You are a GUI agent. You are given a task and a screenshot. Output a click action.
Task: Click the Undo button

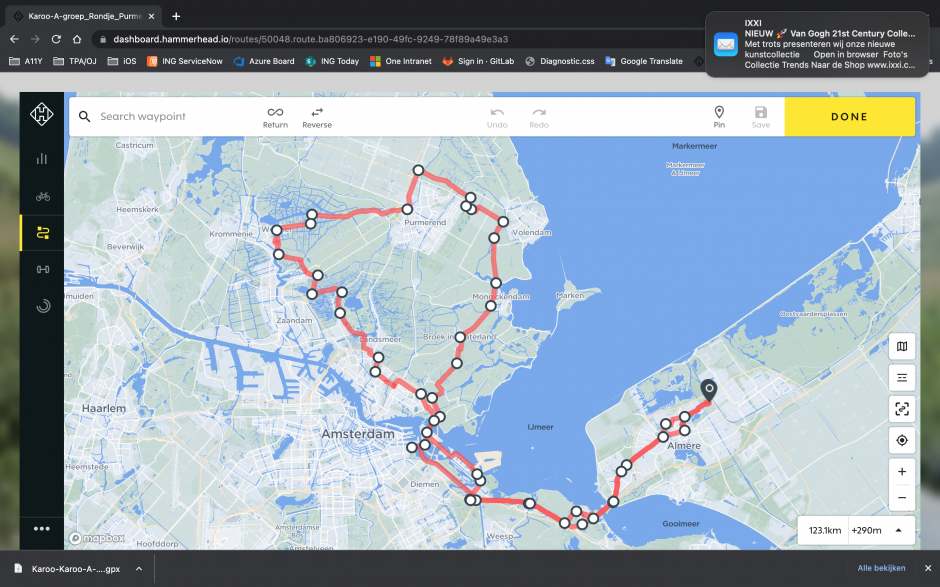(497, 118)
